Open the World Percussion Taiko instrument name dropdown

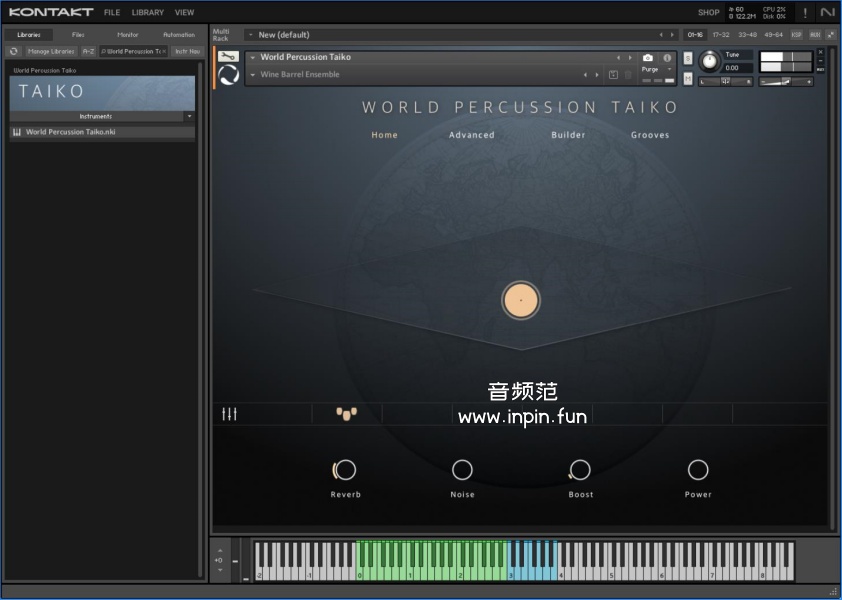pos(253,57)
